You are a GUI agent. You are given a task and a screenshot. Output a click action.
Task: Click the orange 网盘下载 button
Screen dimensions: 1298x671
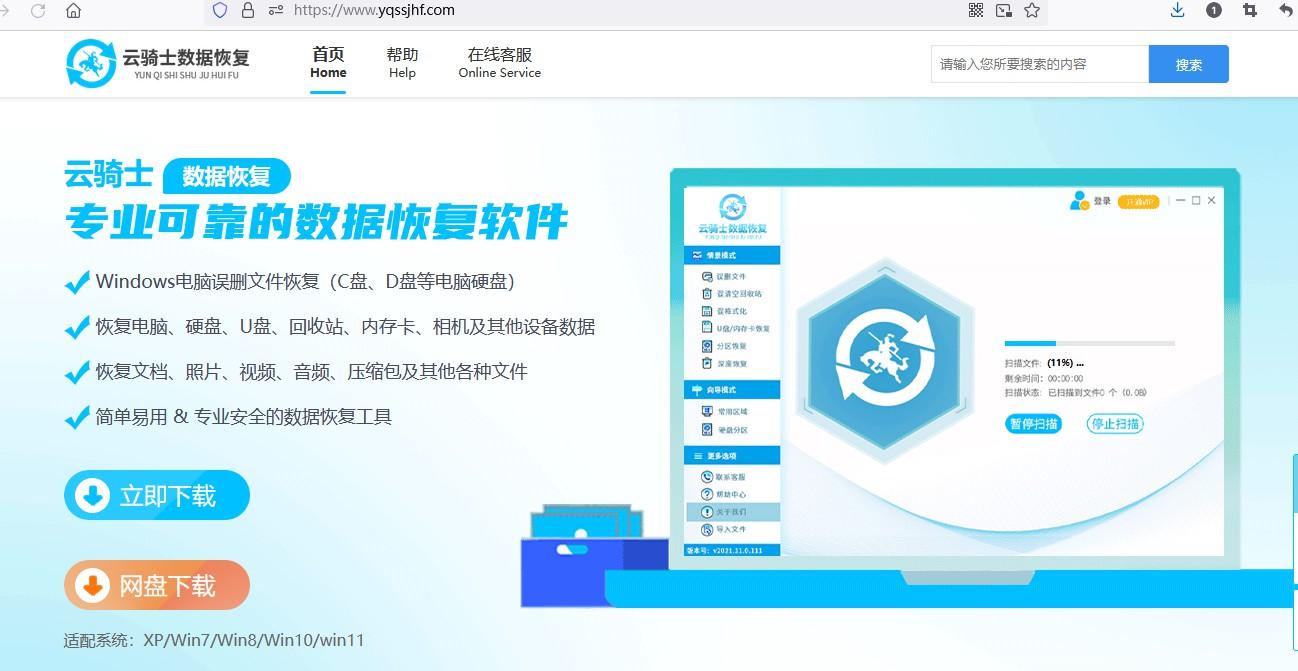(x=157, y=585)
